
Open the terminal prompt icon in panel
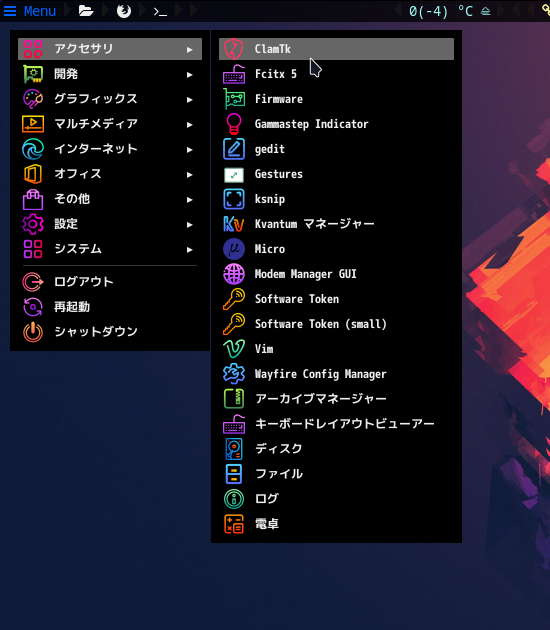click(160, 12)
